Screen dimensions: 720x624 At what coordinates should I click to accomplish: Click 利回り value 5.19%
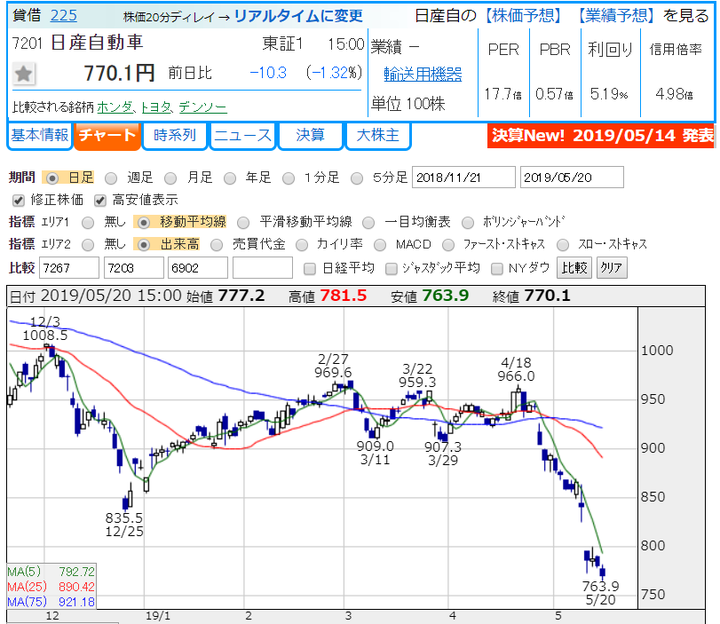tap(609, 95)
